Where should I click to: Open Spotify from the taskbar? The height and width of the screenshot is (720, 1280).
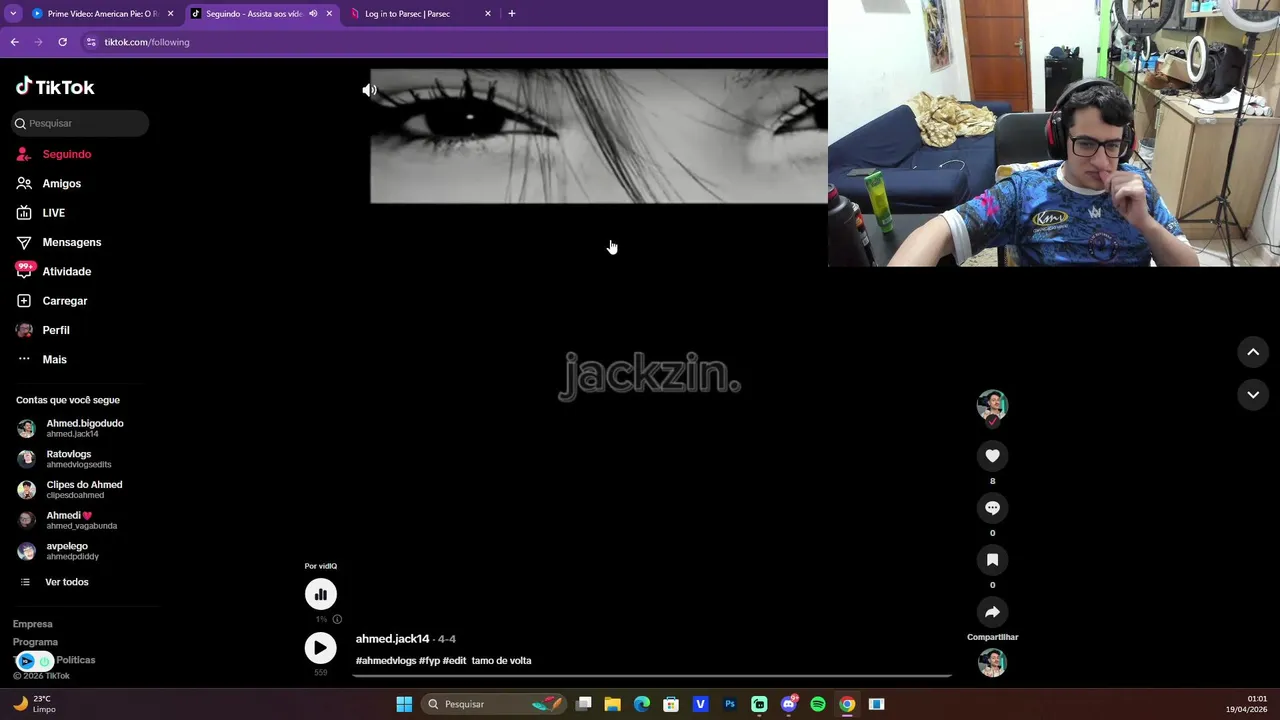point(818,704)
